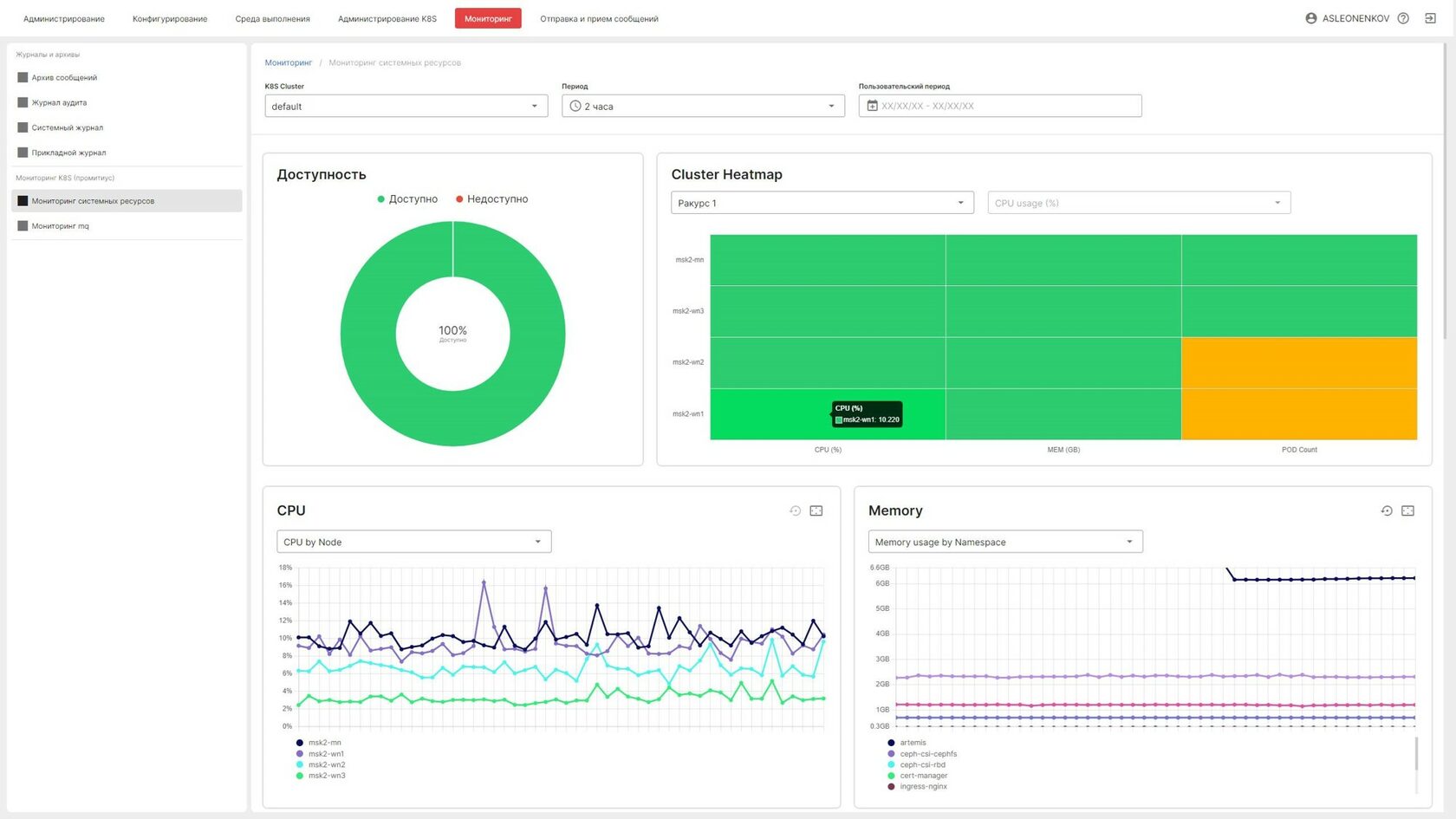Open the help question mark icon
The width and height of the screenshot is (1456, 819).
pos(1403,18)
